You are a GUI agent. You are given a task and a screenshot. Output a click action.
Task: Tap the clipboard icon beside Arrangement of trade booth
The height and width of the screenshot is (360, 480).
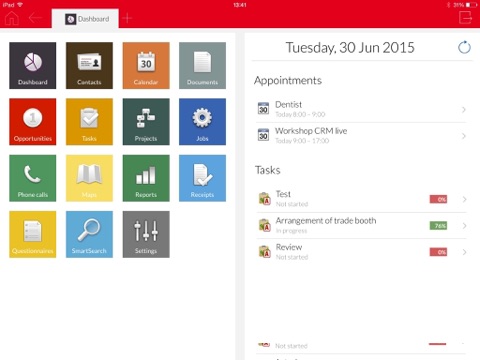(x=265, y=225)
